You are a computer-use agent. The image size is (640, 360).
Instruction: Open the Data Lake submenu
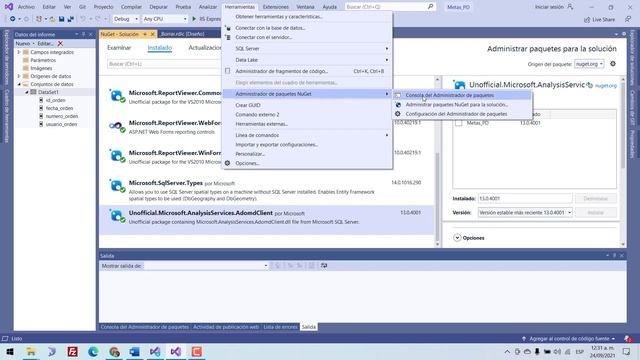[x=307, y=60]
